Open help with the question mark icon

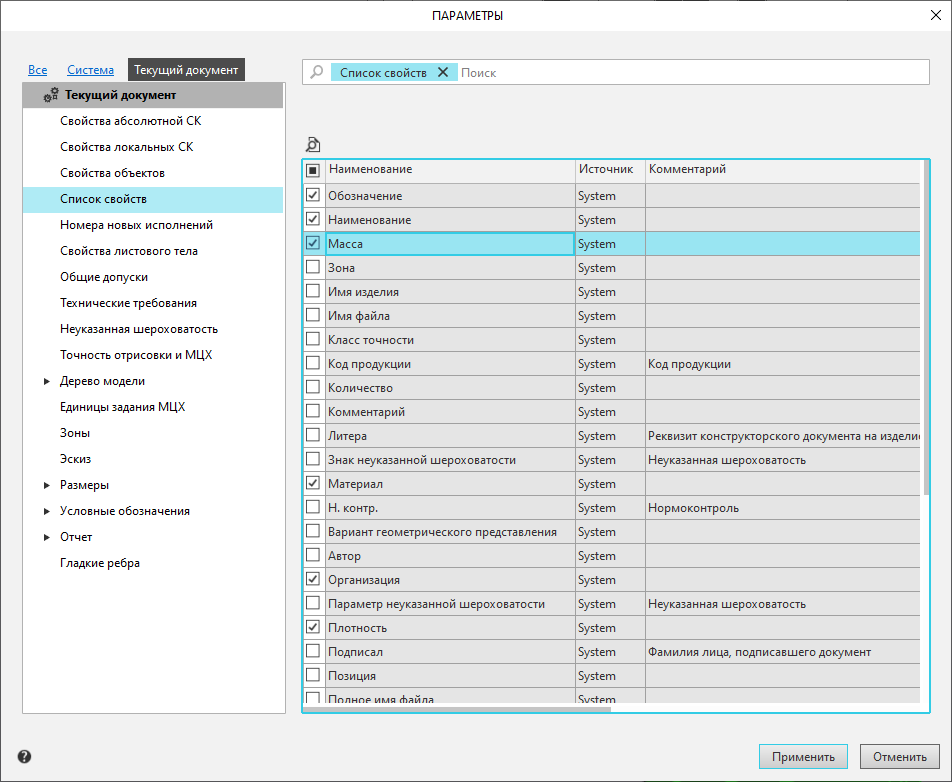click(x=24, y=757)
